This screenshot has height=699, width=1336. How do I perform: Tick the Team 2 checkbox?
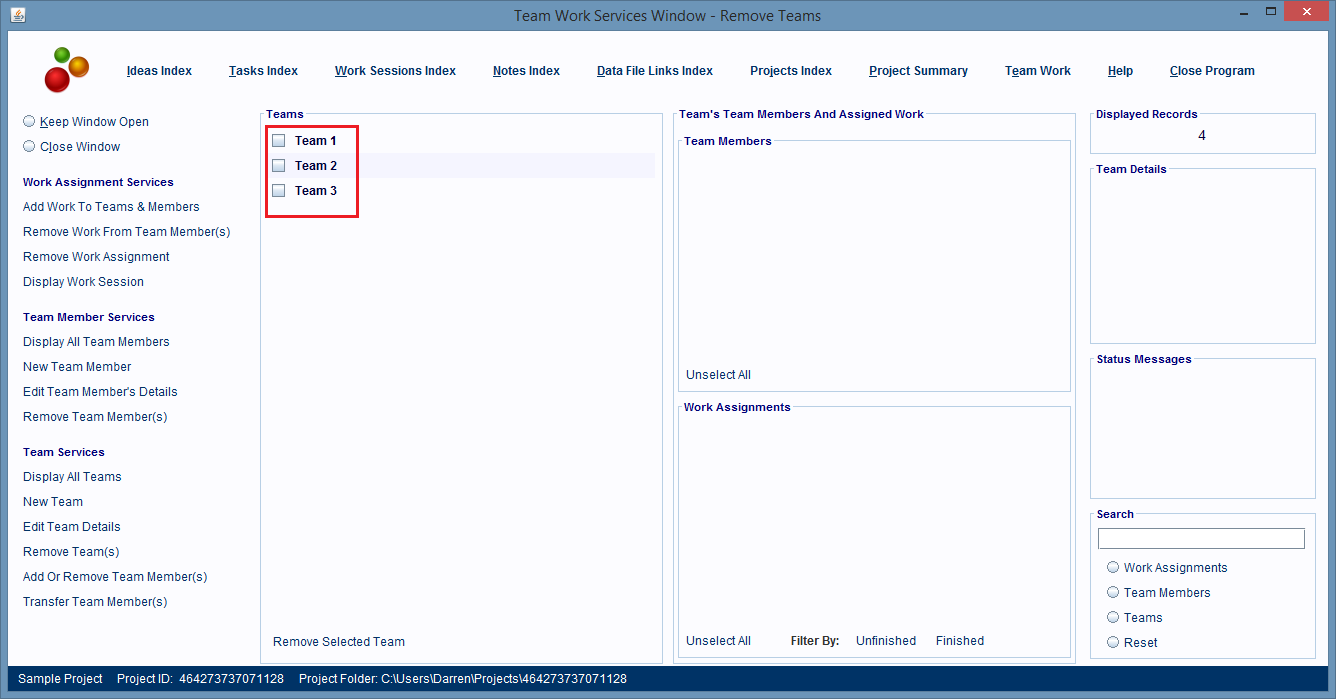tap(279, 166)
